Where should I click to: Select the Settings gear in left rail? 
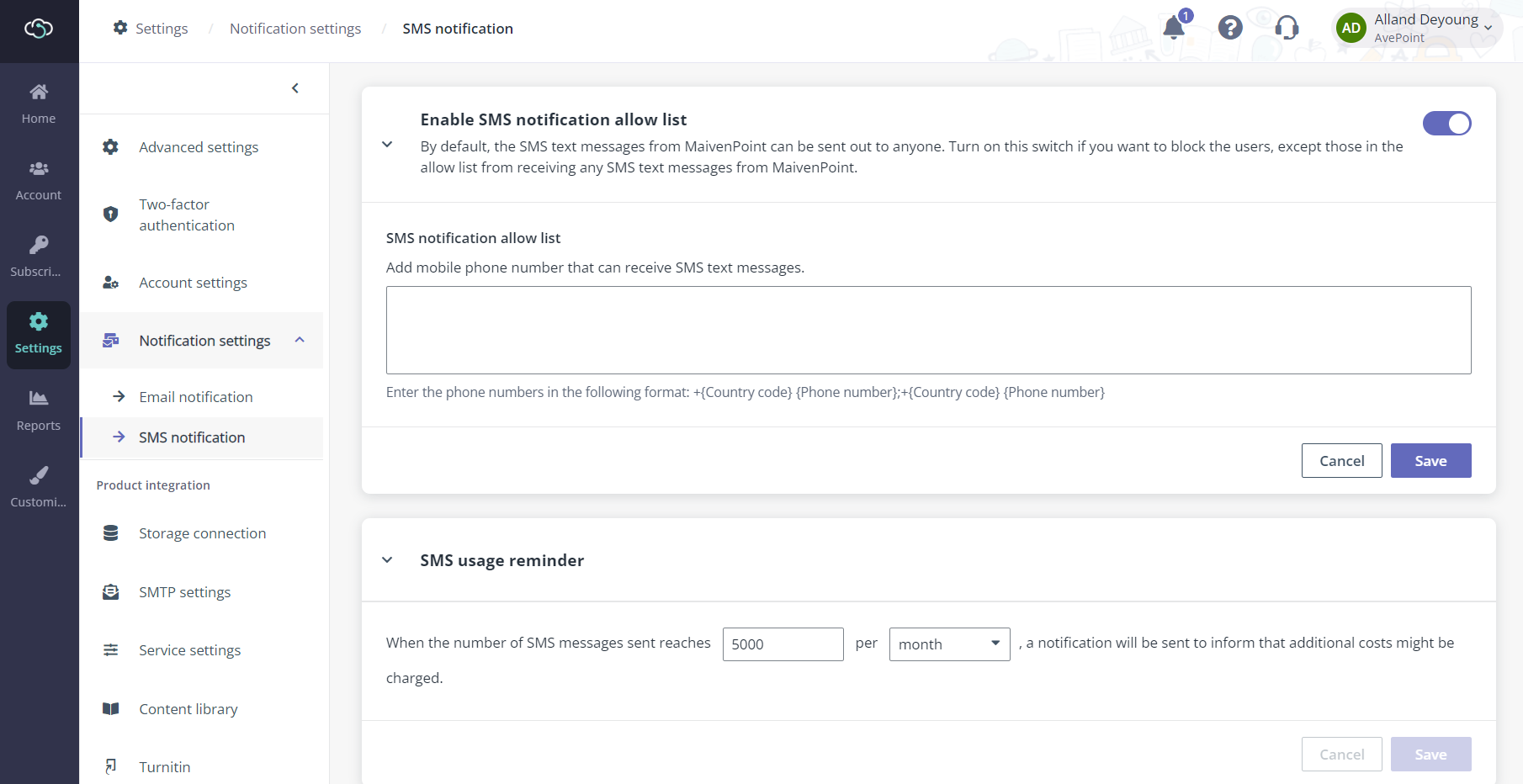(39, 321)
